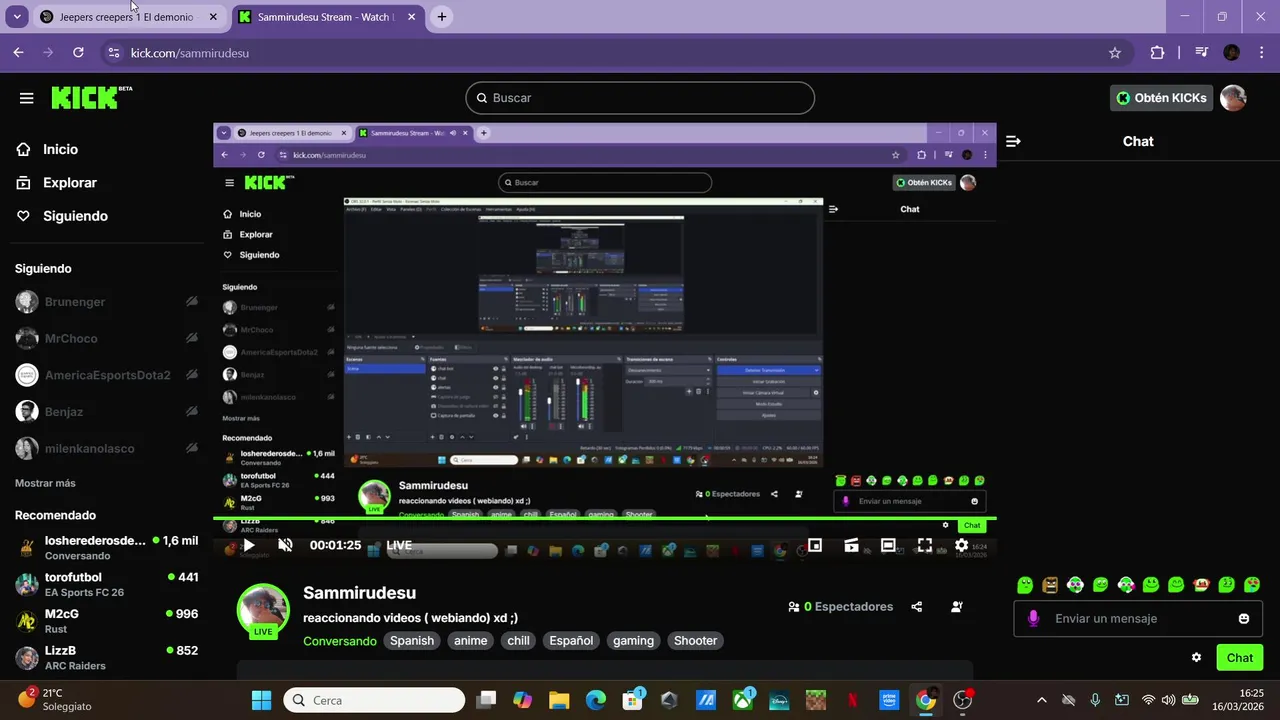Open Chrome extensions puzzle icon
The width and height of the screenshot is (1280, 720).
pos(1157,53)
